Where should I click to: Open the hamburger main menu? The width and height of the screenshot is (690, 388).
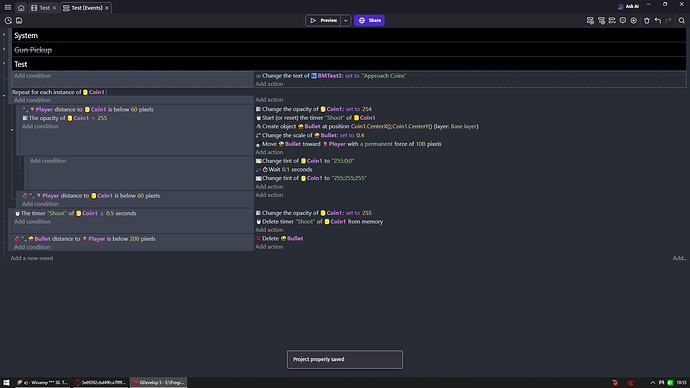(8, 7)
